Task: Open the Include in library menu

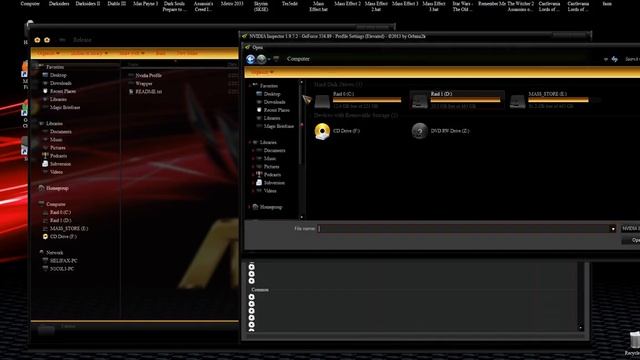Action: (89, 53)
